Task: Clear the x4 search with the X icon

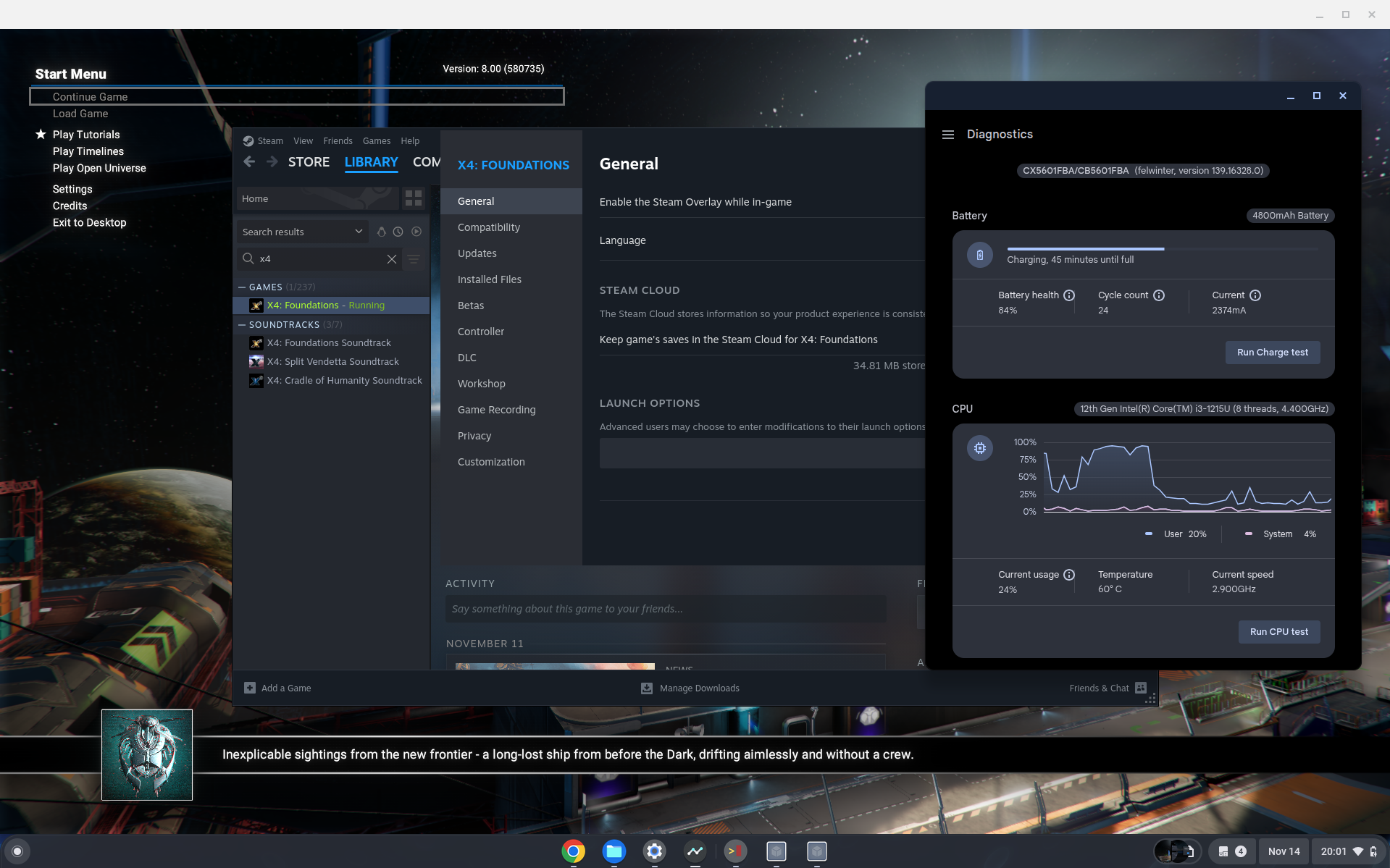Action: point(392,259)
